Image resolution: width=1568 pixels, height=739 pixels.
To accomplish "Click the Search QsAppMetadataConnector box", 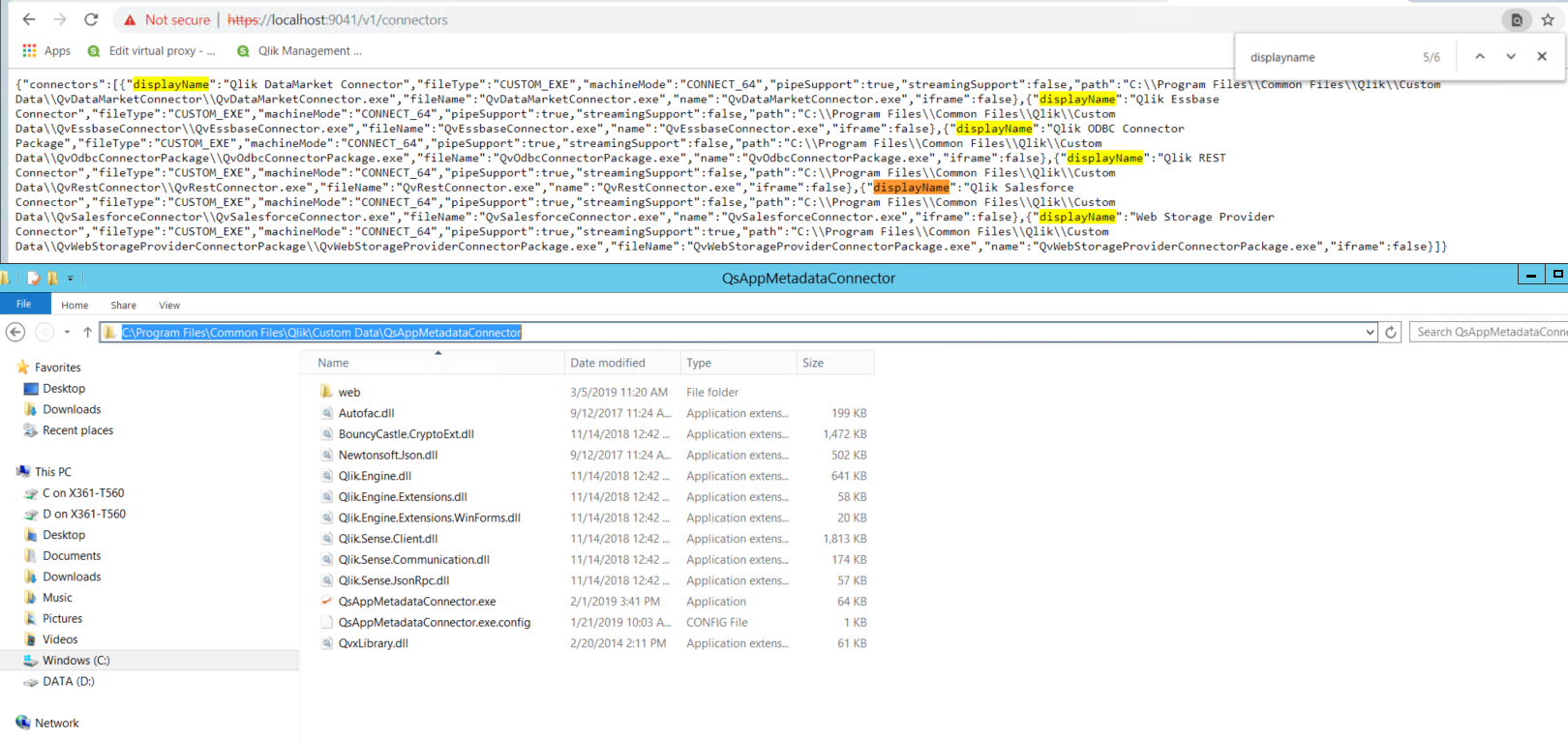I will pos(1489,332).
